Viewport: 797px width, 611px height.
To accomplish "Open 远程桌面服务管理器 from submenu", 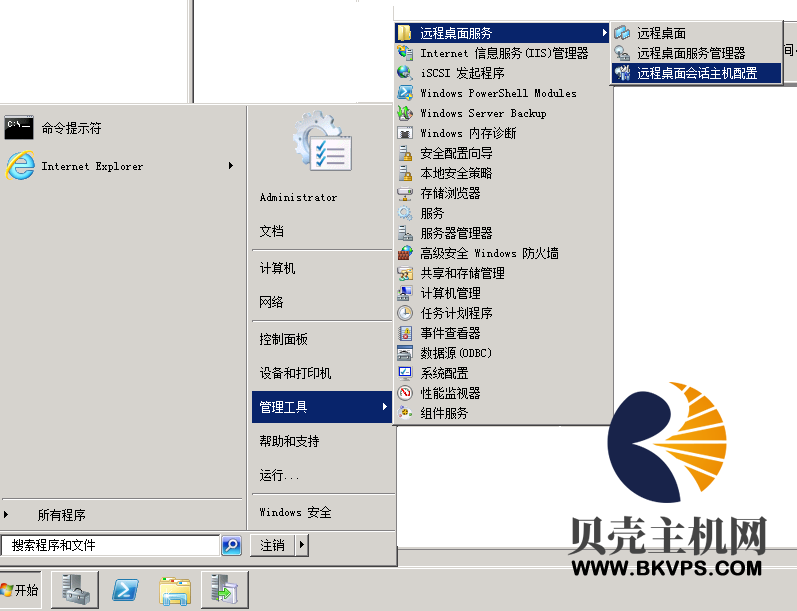I will pyautogui.click(x=690, y=53).
